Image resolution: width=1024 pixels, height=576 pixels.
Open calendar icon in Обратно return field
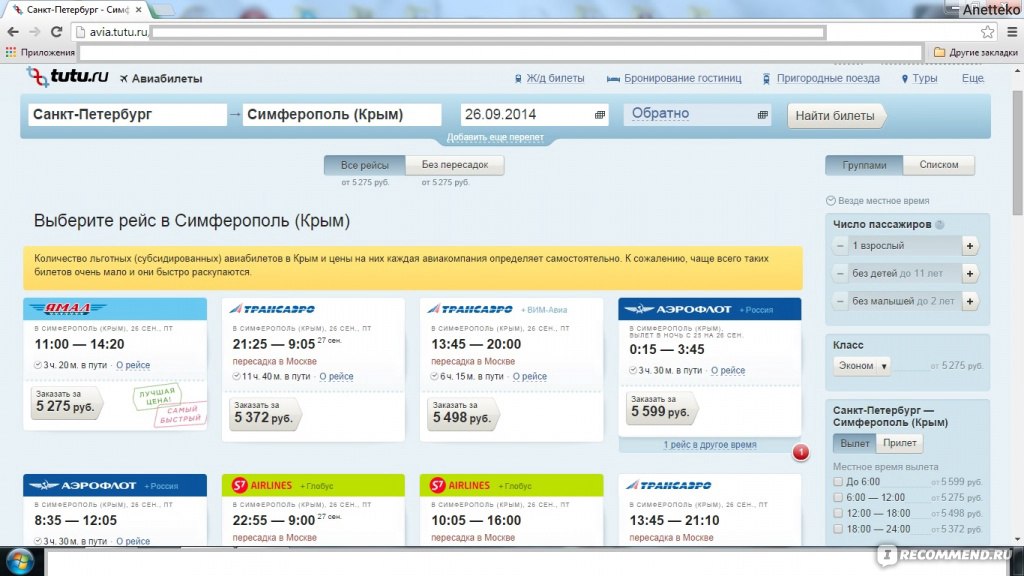pos(764,115)
